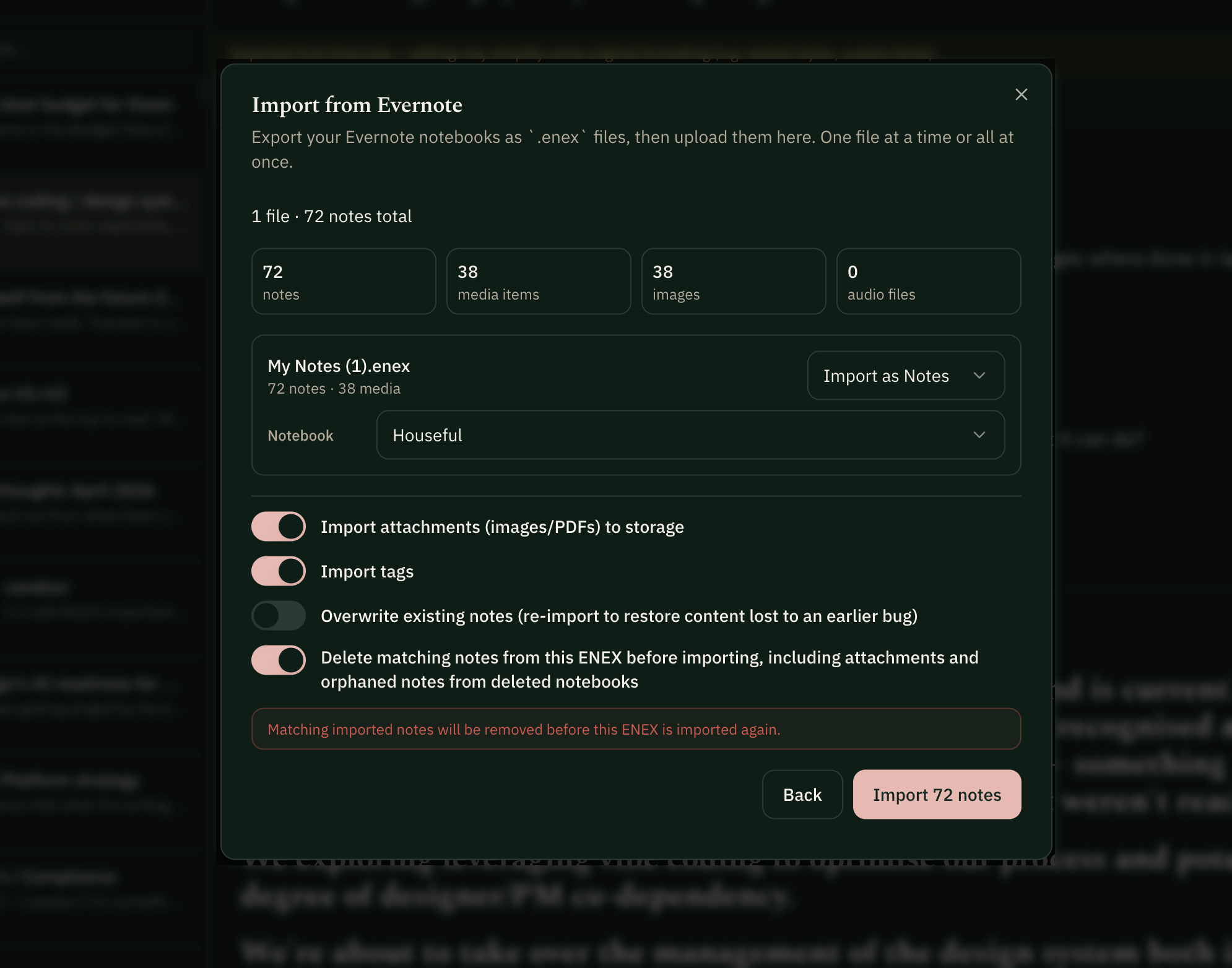Click the matching notes removal warning message
This screenshot has height=968, width=1232.
(x=636, y=729)
